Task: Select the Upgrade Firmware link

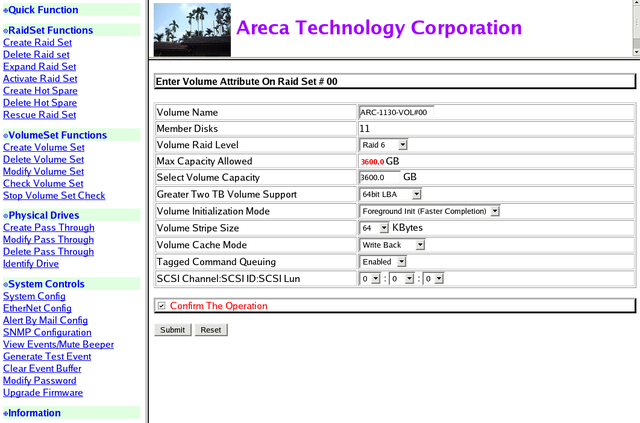Action: coord(43,393)
